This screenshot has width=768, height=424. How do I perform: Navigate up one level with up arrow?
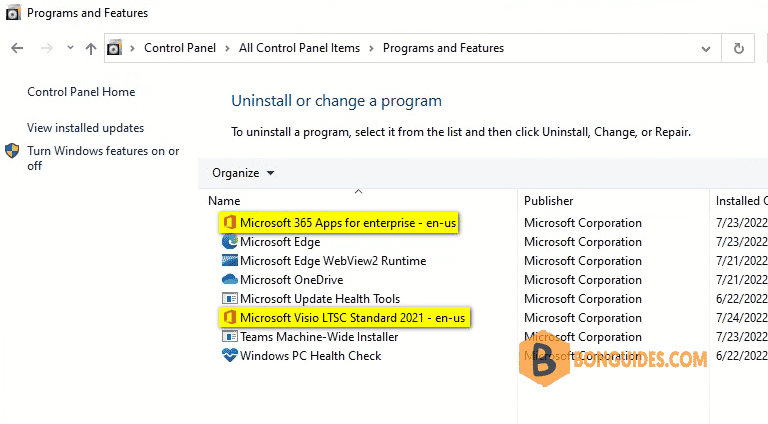(x=91, y=48)
